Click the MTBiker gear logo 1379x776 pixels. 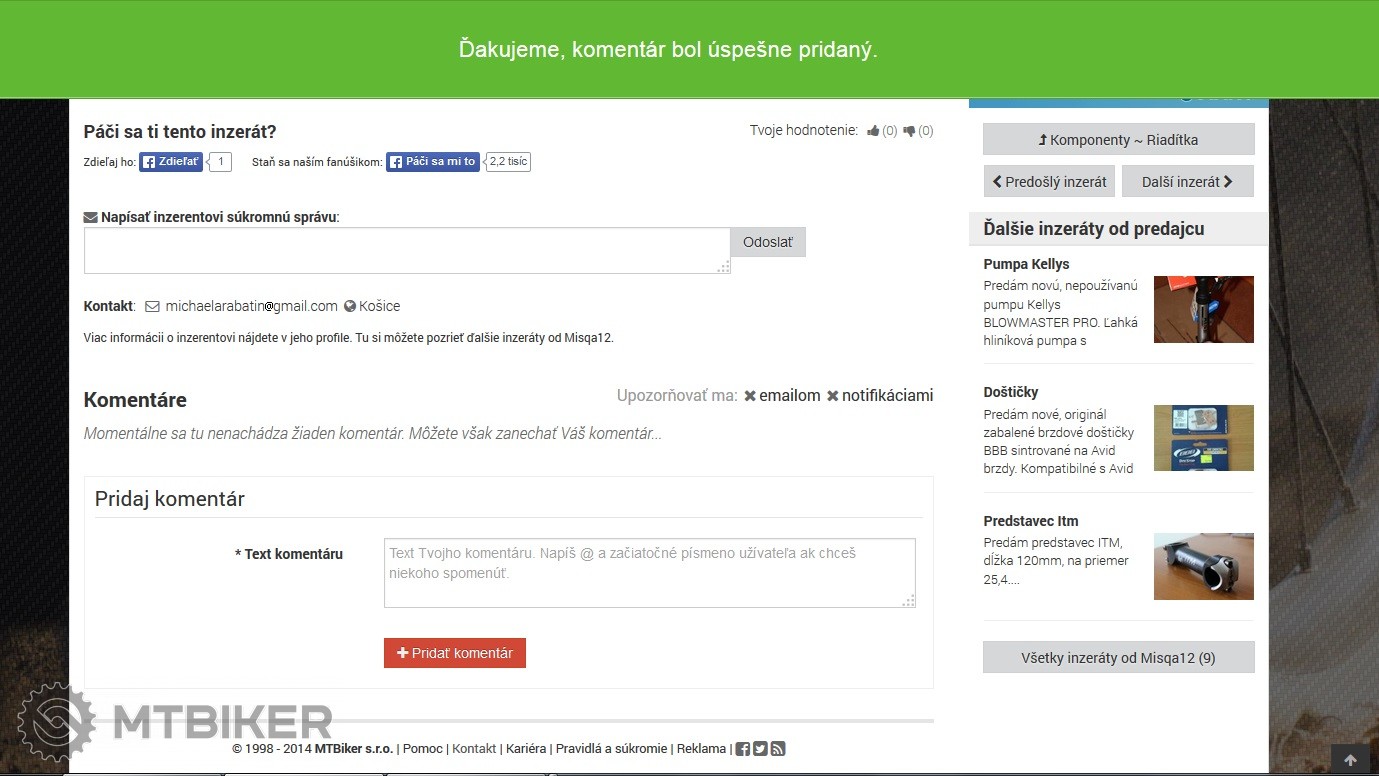pos(56,721)
